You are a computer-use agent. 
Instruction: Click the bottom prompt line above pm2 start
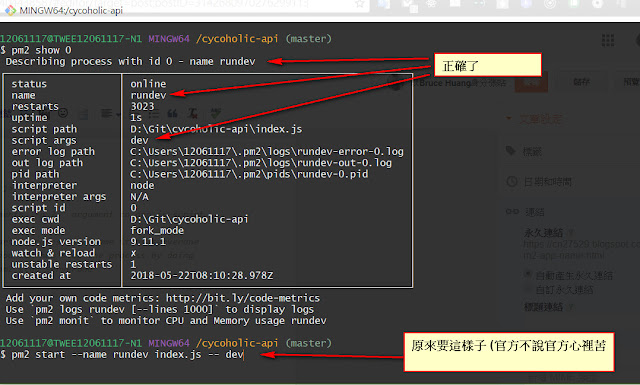tap(166, 343)
